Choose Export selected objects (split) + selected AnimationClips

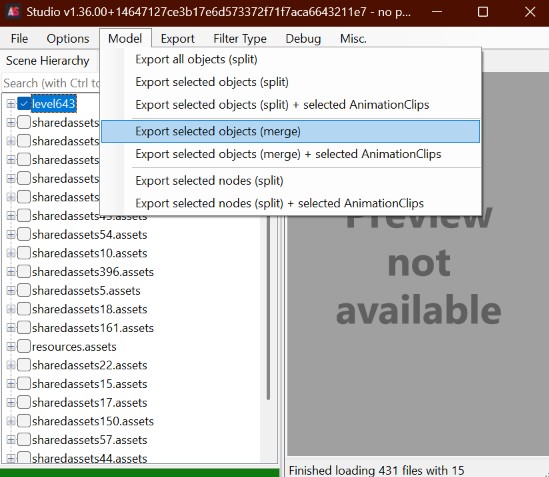click(x=290, y=104)
